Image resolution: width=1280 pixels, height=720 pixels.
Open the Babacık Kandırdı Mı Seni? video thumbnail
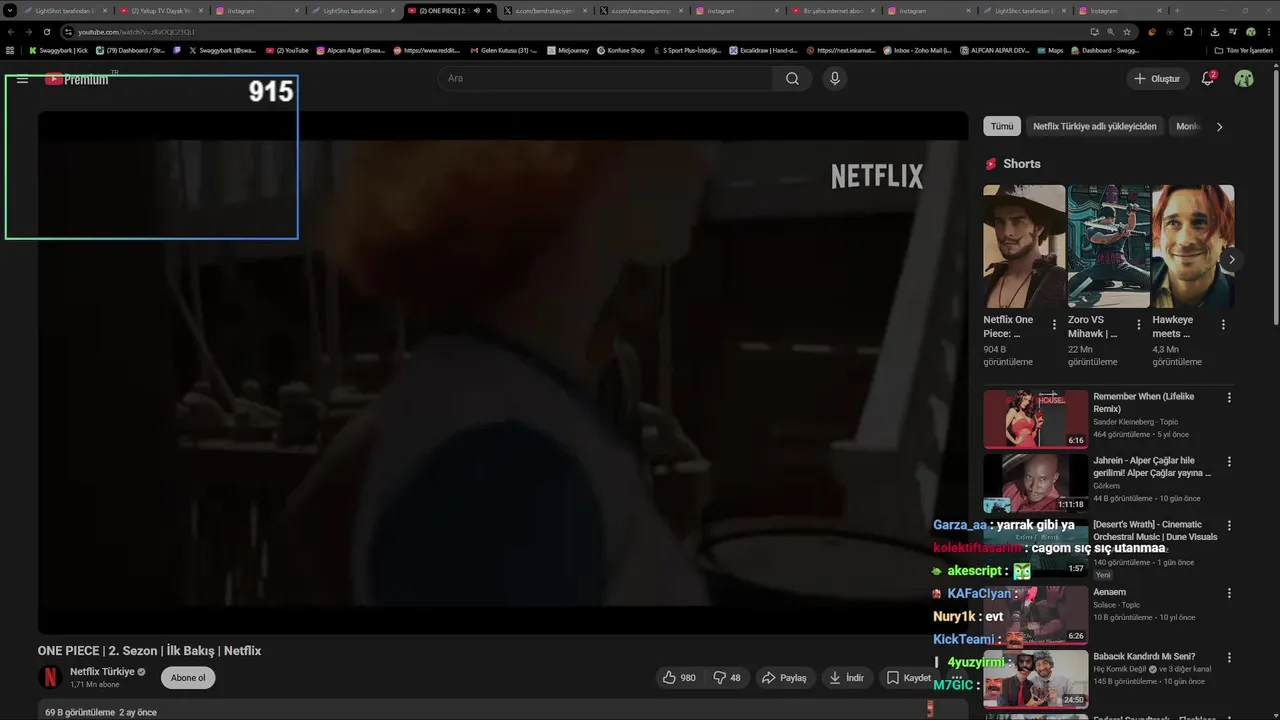pos(1035,679)
